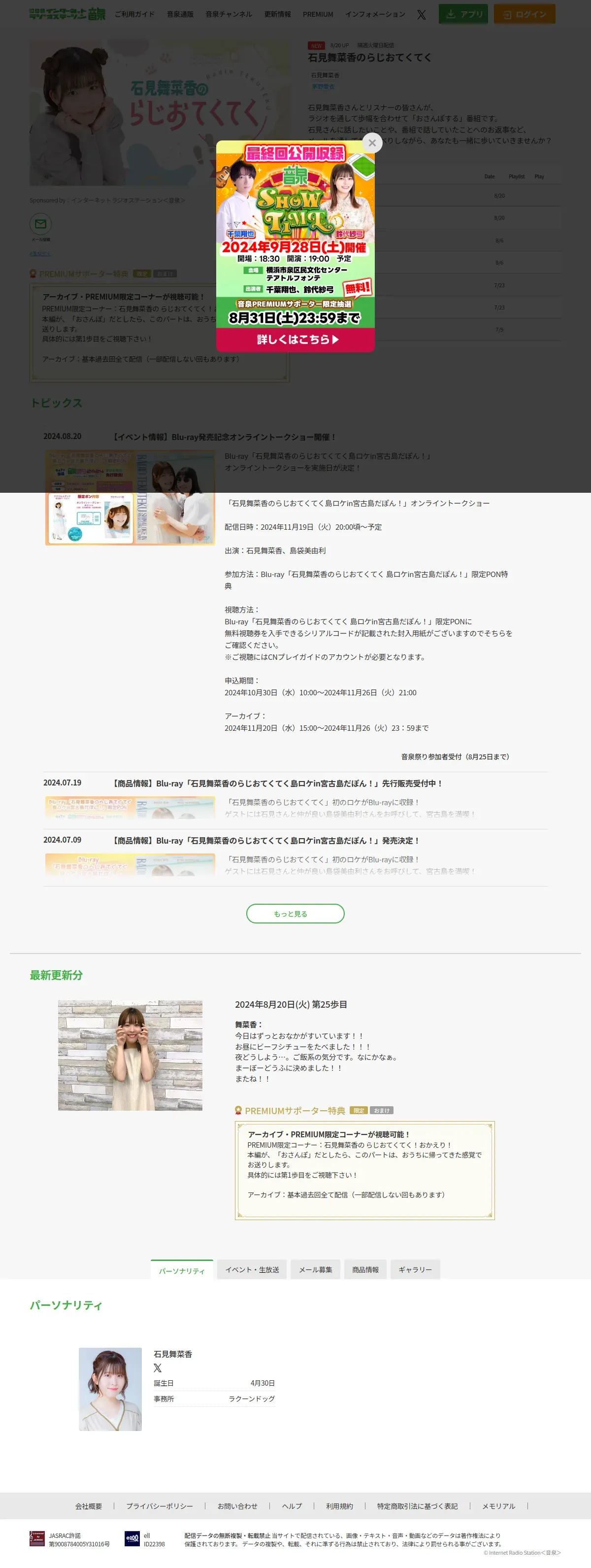The width and height of the screenshot is (591, 1568).
Task: Open 音泉通販 menu item
Action: coord(180,14)
